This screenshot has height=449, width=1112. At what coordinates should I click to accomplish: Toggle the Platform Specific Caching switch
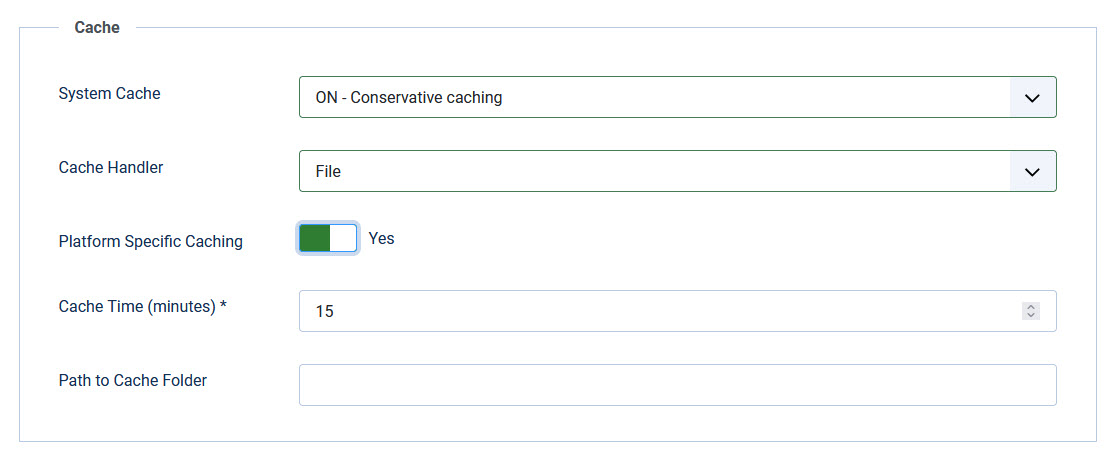[x=328, y=238]
